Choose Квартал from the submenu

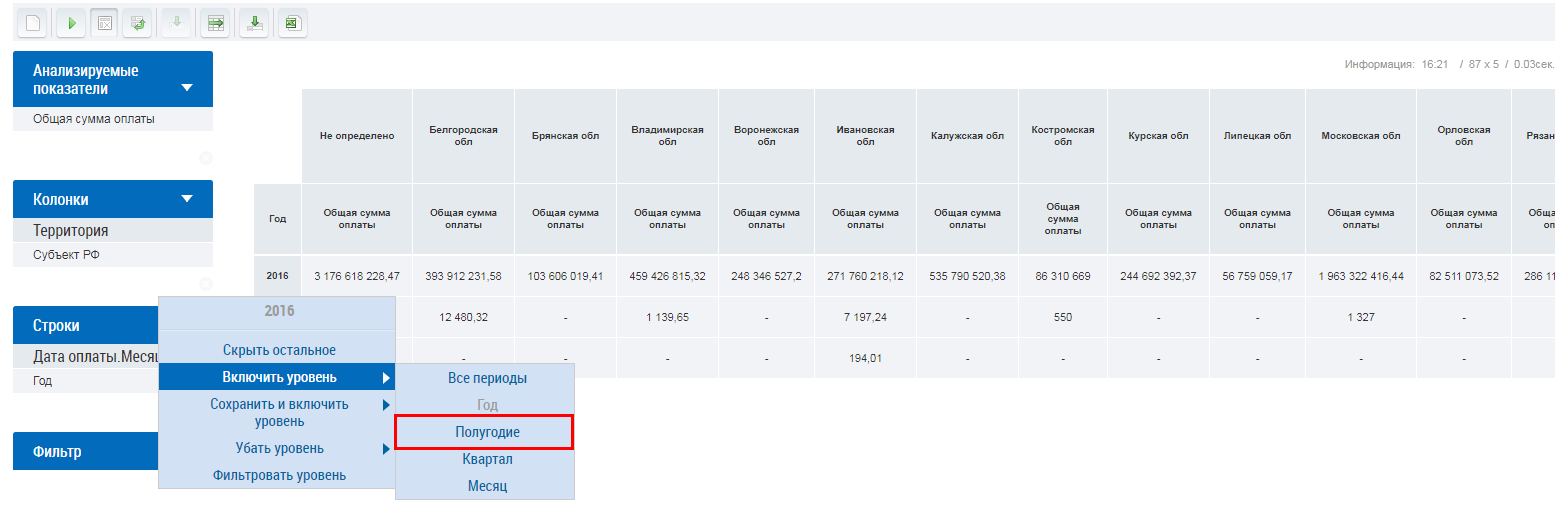(x=487, y=459)
